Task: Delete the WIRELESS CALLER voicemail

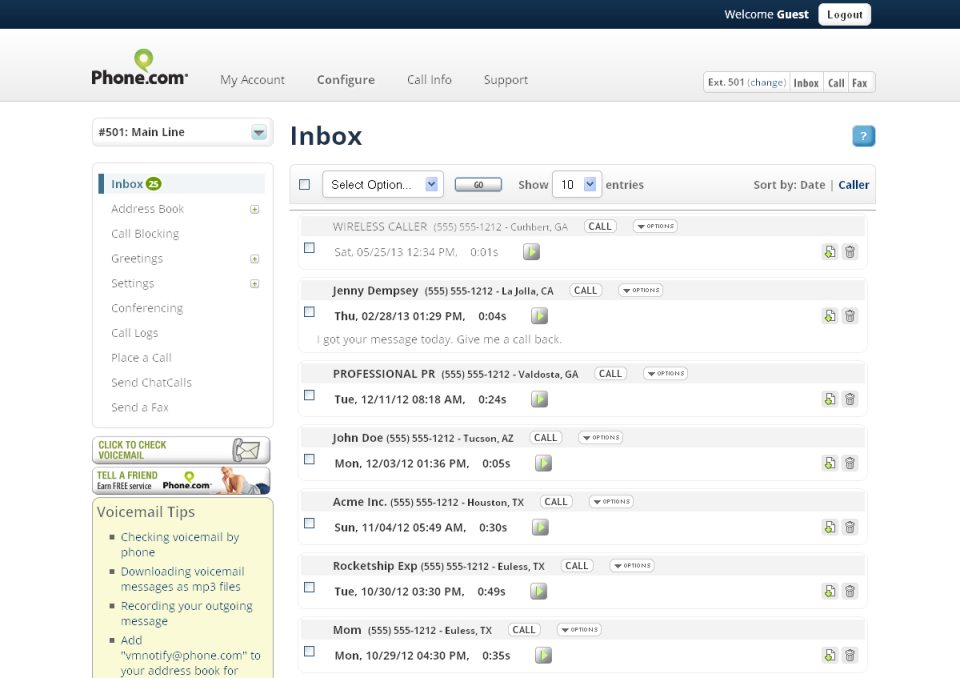Action: [850, 251]
